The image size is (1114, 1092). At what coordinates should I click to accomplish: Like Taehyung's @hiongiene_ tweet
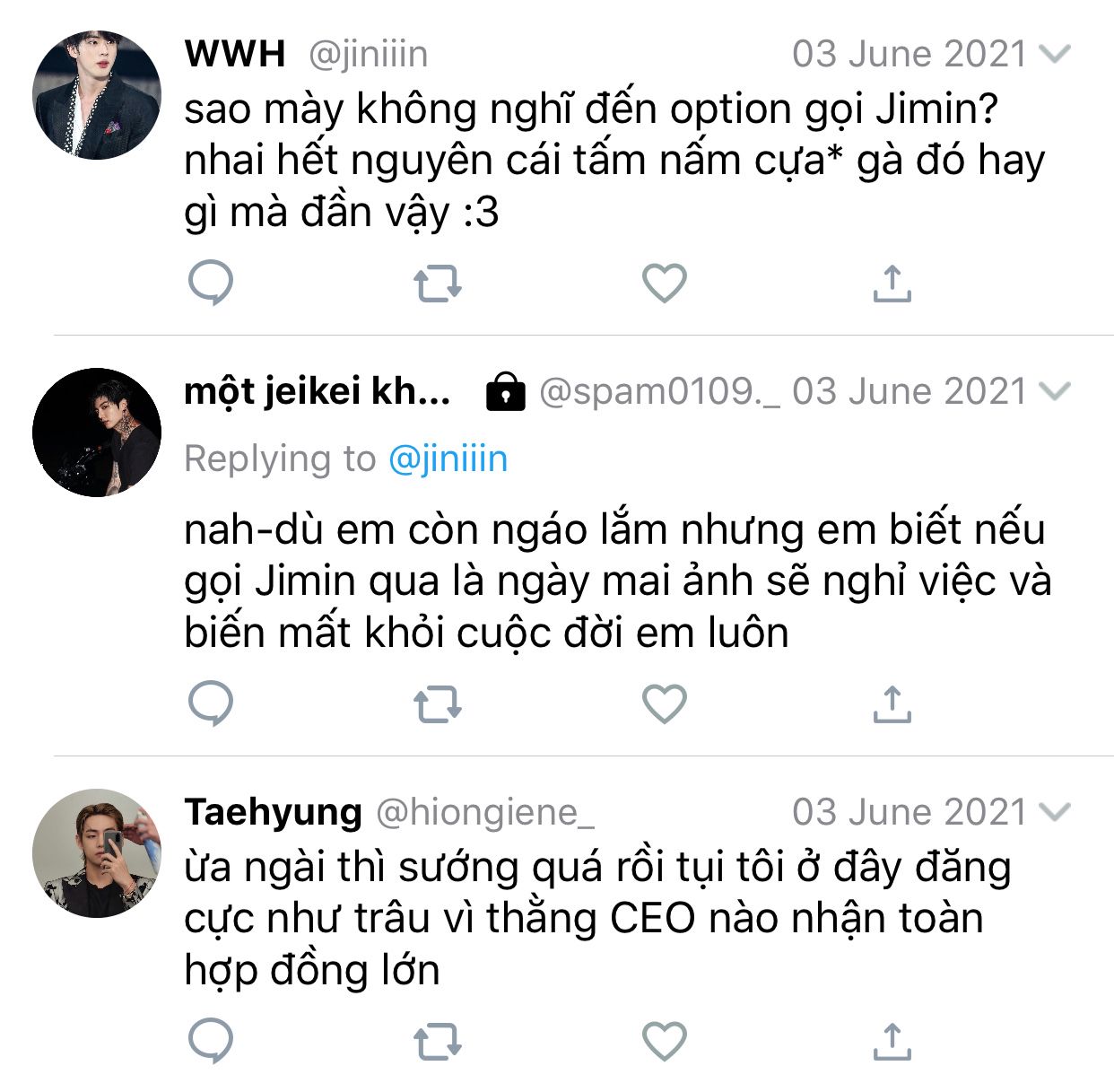(x=665, y=1041)
